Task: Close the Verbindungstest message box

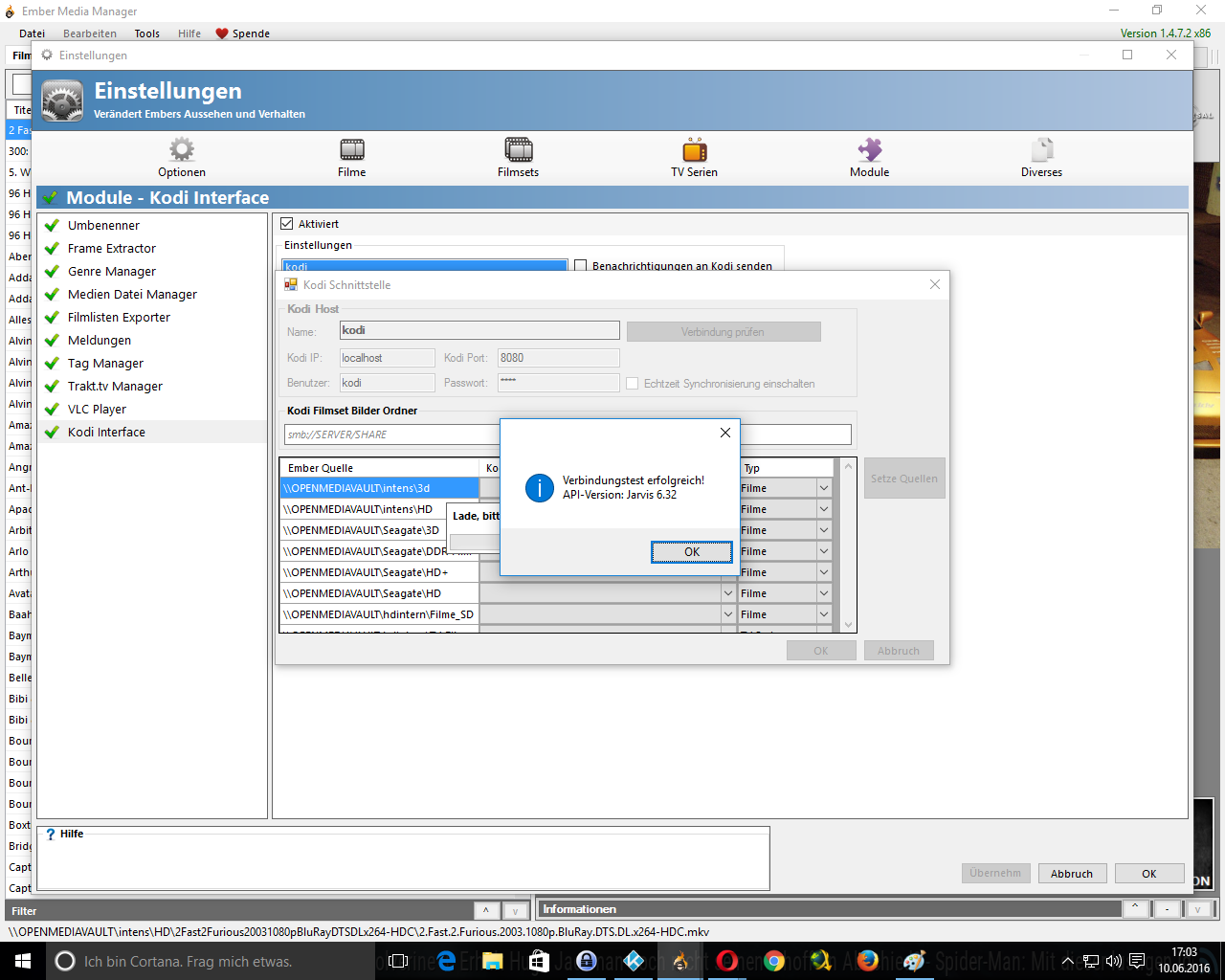Action: pyautogui.click(x=725, y=433)
